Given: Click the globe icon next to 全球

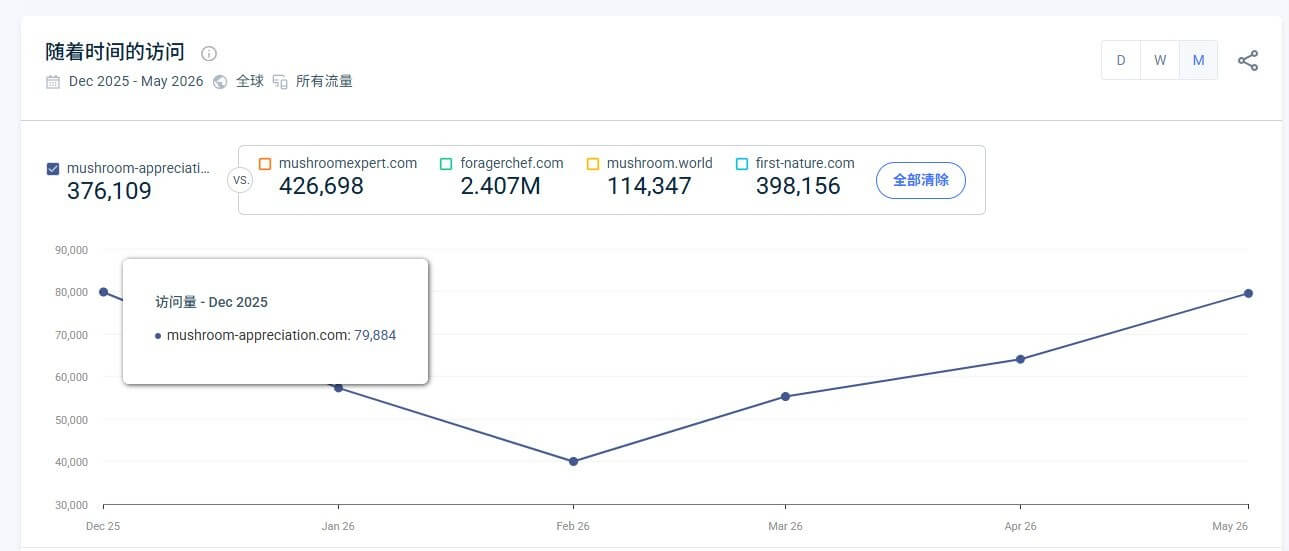Looking at the screenshot, I should point(220,82).
